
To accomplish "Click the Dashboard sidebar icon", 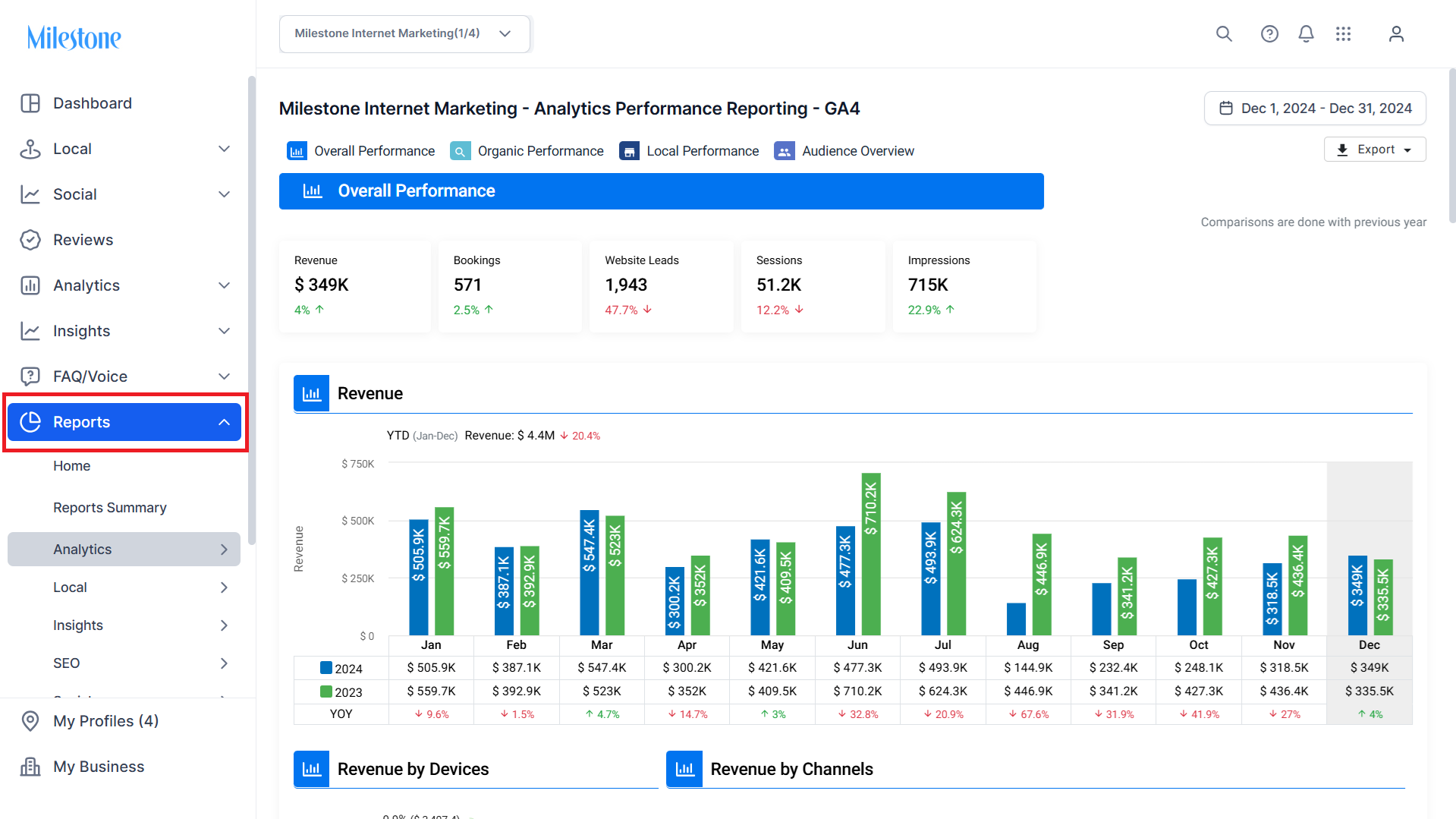I will [x=30, y=103].
